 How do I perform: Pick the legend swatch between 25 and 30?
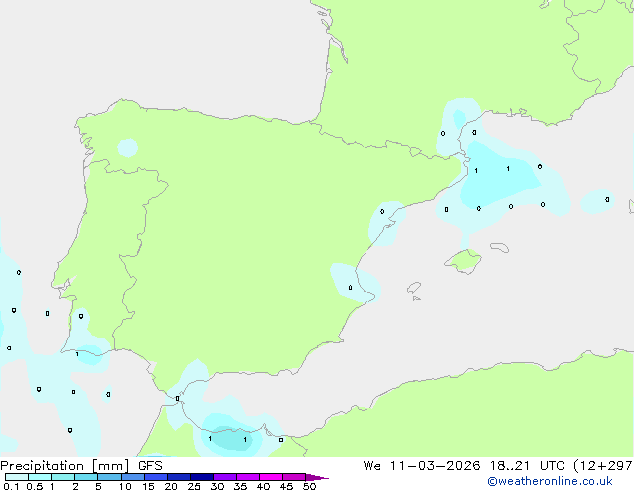point(202,477)
